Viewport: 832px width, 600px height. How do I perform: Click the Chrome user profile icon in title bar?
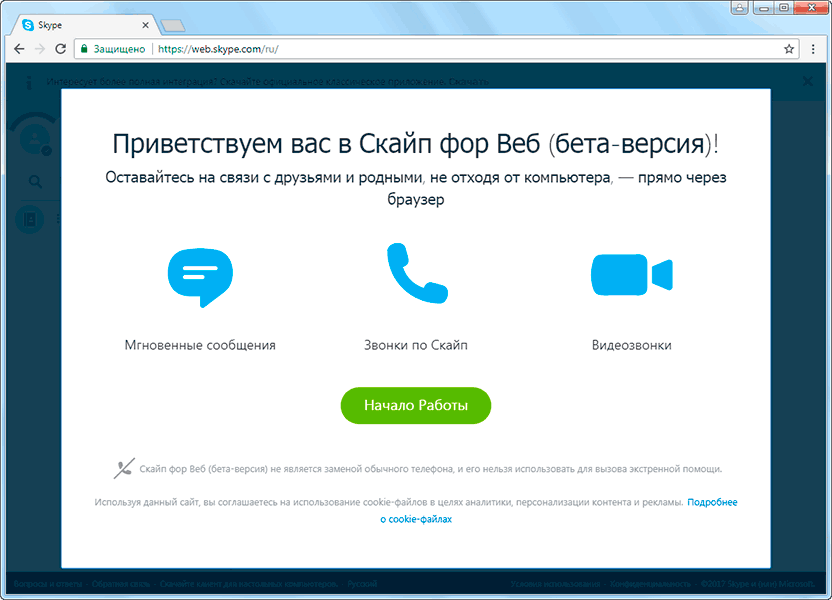[739, 7]
